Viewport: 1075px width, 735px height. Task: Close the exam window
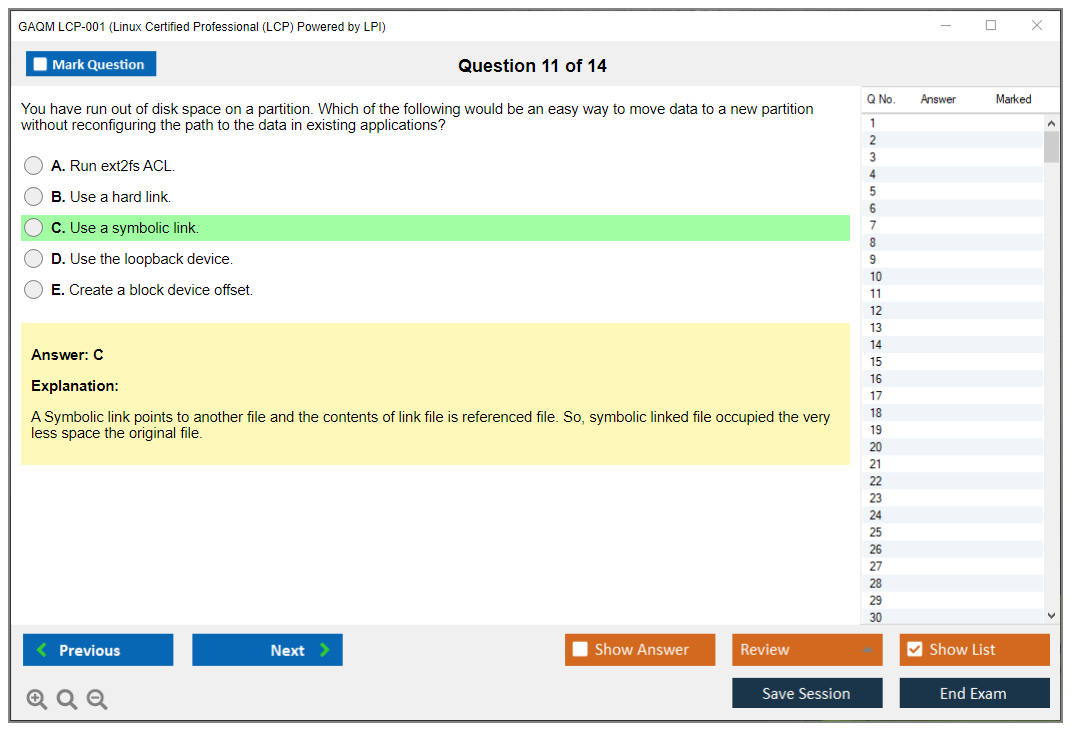pyautogui.click(x=1037, y=26)
